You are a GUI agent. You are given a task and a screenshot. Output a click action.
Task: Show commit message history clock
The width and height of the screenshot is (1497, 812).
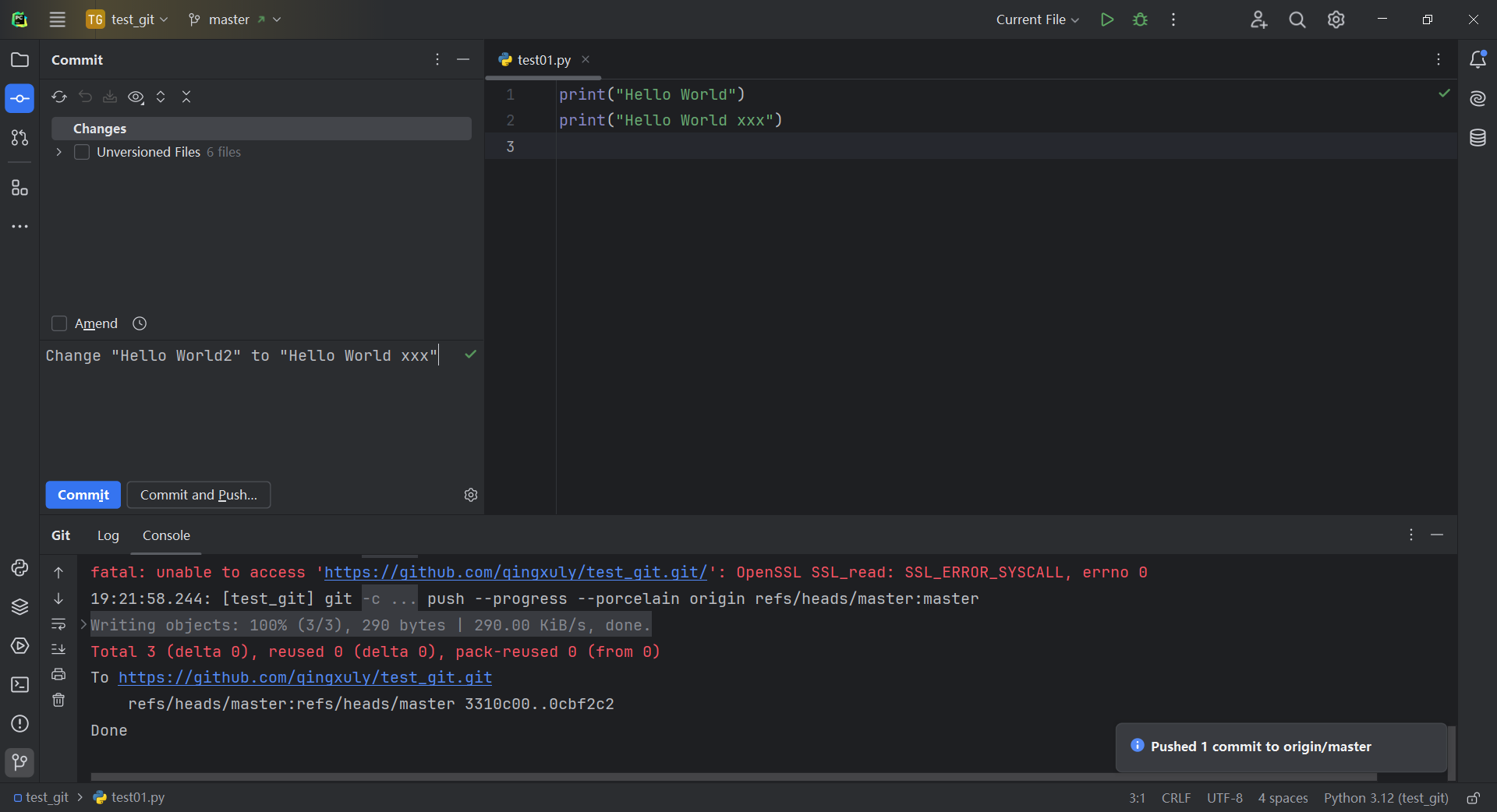(x=140, y=323)
